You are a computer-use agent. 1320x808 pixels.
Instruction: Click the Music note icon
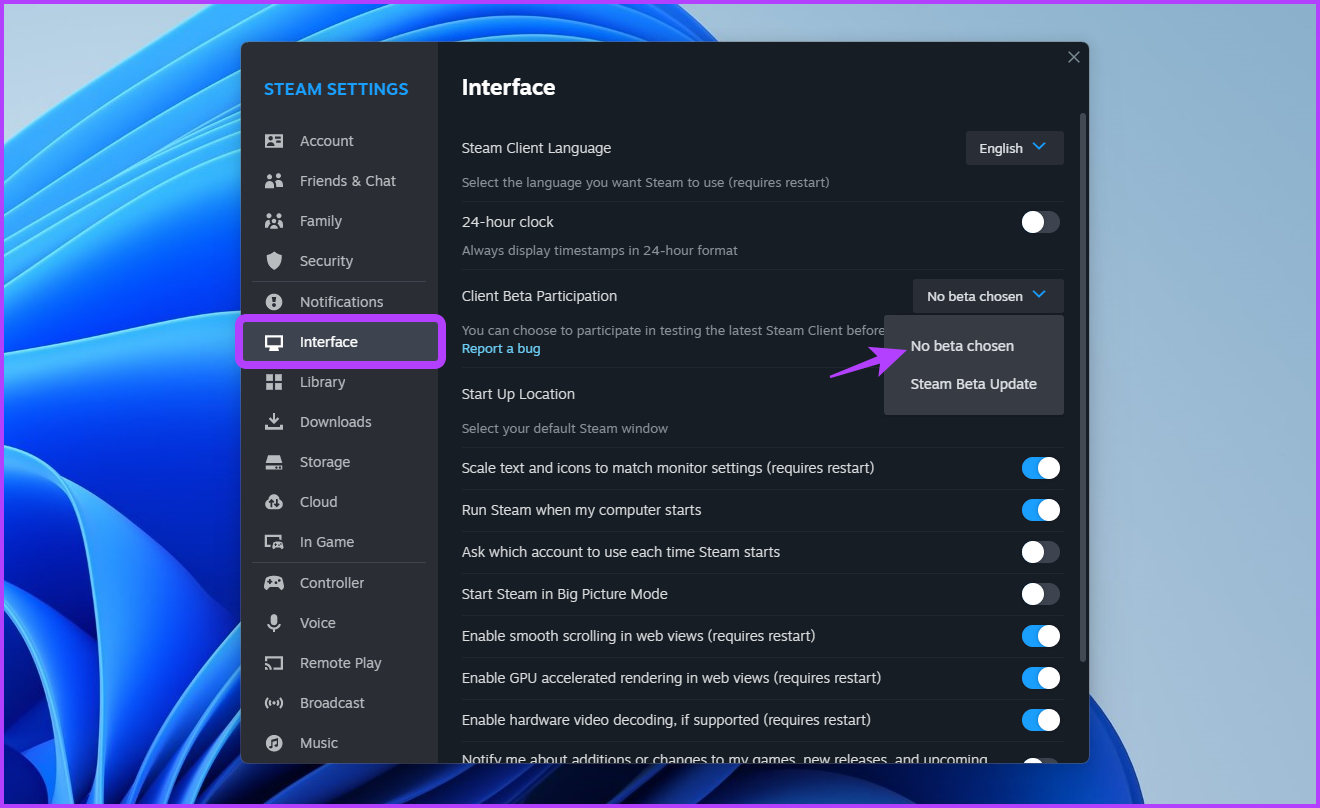[x=274, y=743]
